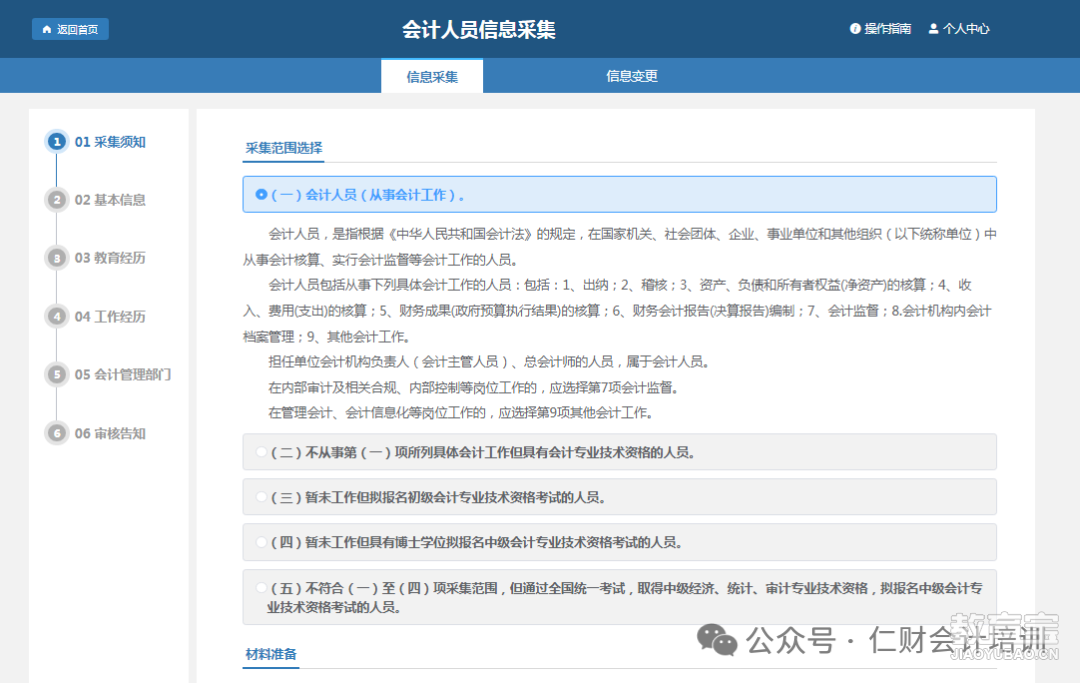
Task: Click step 4 circle for 工作经历
Action: 56,317
